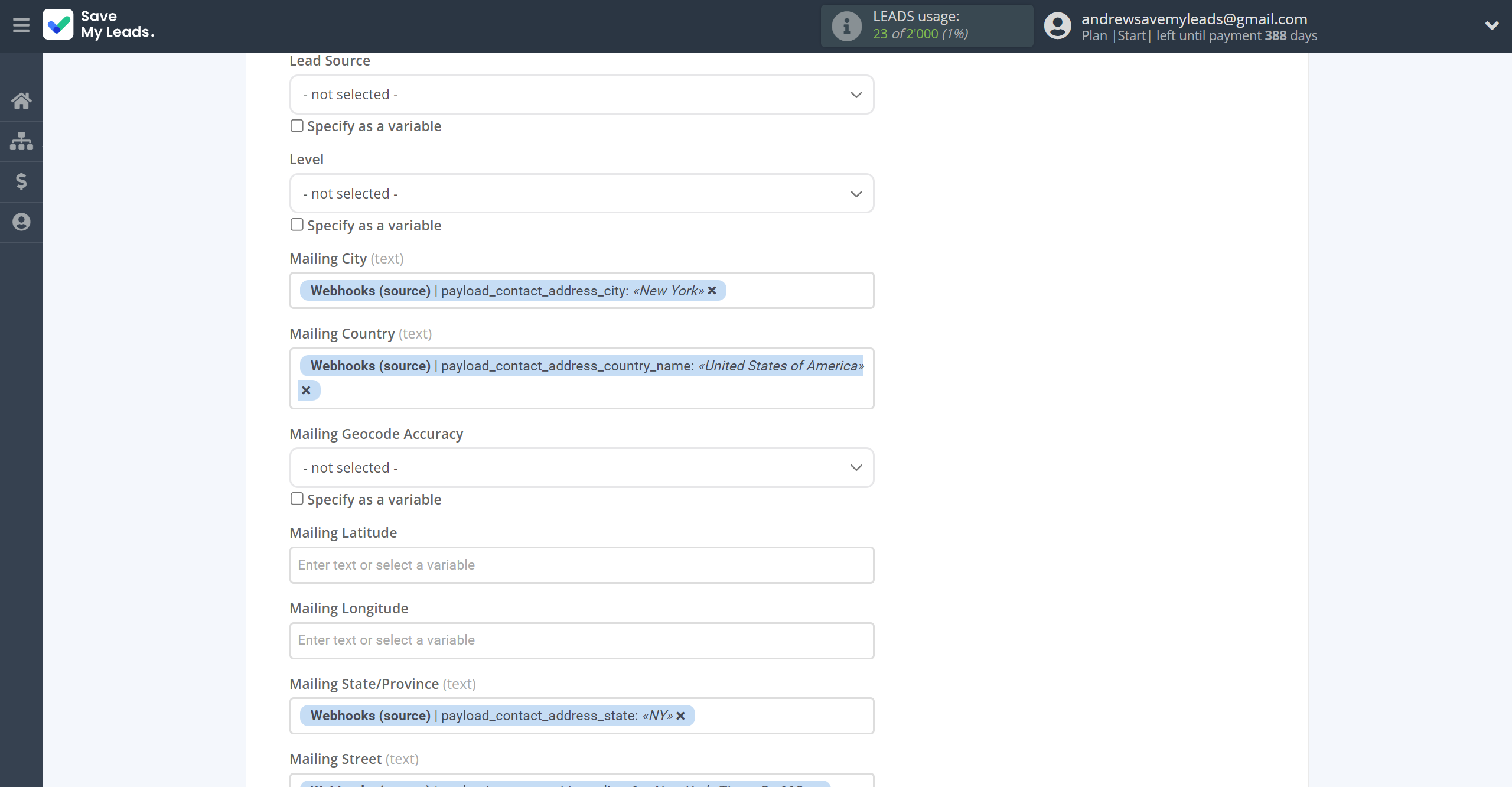This screenshot has height=787, width=1512.
Task: Remove payload_contact_address_city variable tag
Action: (712, 290)
